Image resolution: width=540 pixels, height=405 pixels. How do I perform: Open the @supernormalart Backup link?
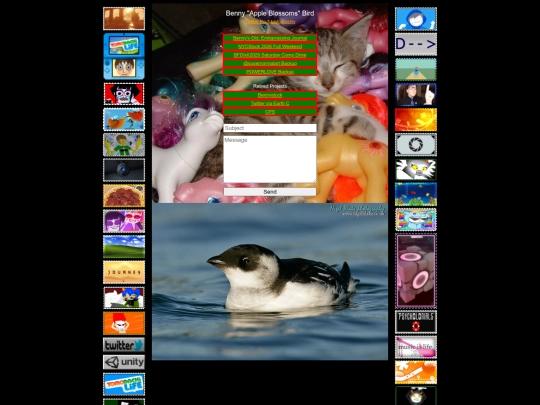270,63
